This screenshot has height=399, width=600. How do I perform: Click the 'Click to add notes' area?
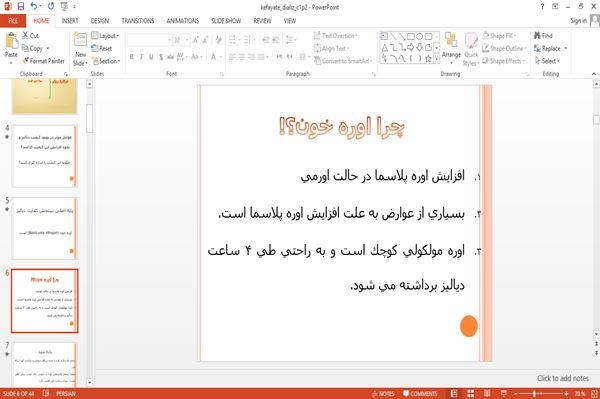pos(562,378)
